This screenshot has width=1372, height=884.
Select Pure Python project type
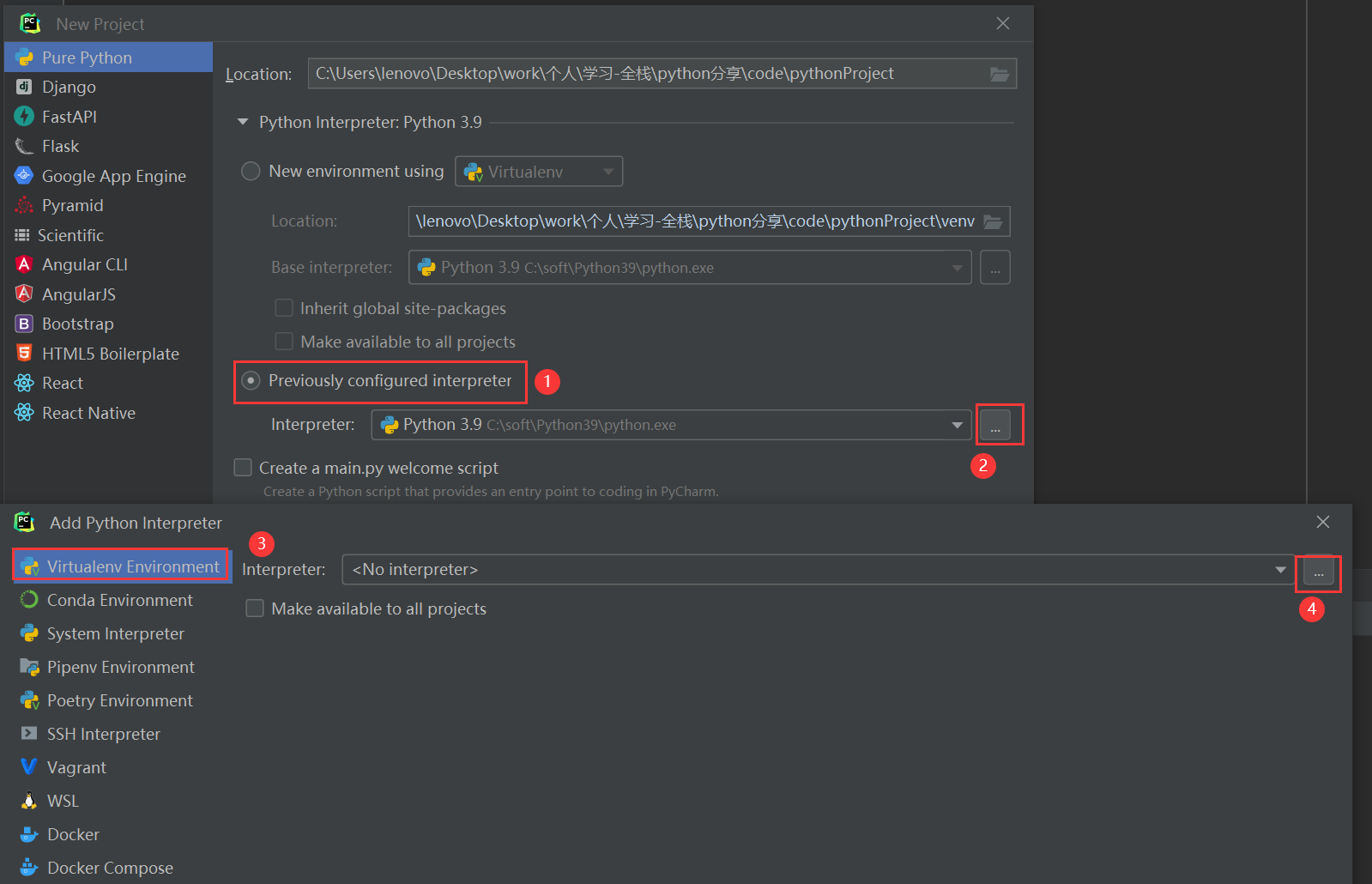pos(108,58)
